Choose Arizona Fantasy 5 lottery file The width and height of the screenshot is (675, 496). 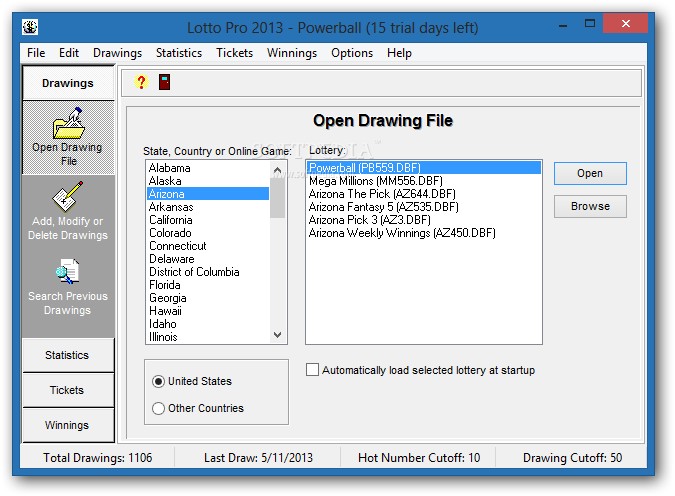point(383,207)
